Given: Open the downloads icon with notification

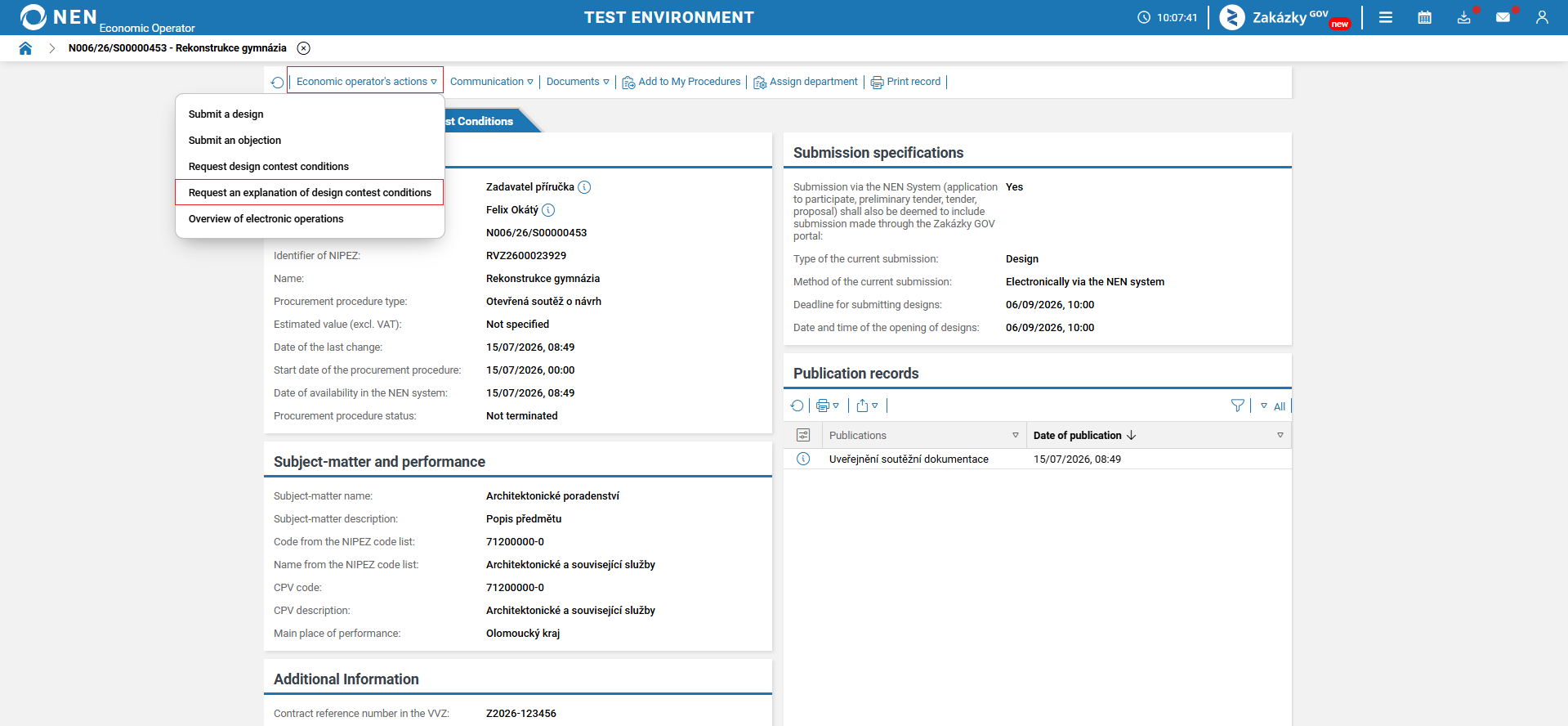Looking at the screenshot, I should 1464,17.
